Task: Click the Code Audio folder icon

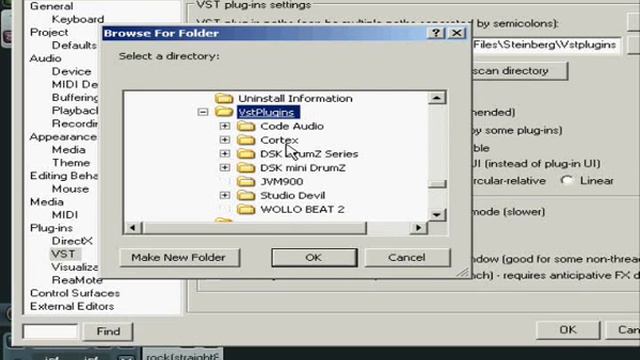Action: pyautogui.click(x=246, y=126)
